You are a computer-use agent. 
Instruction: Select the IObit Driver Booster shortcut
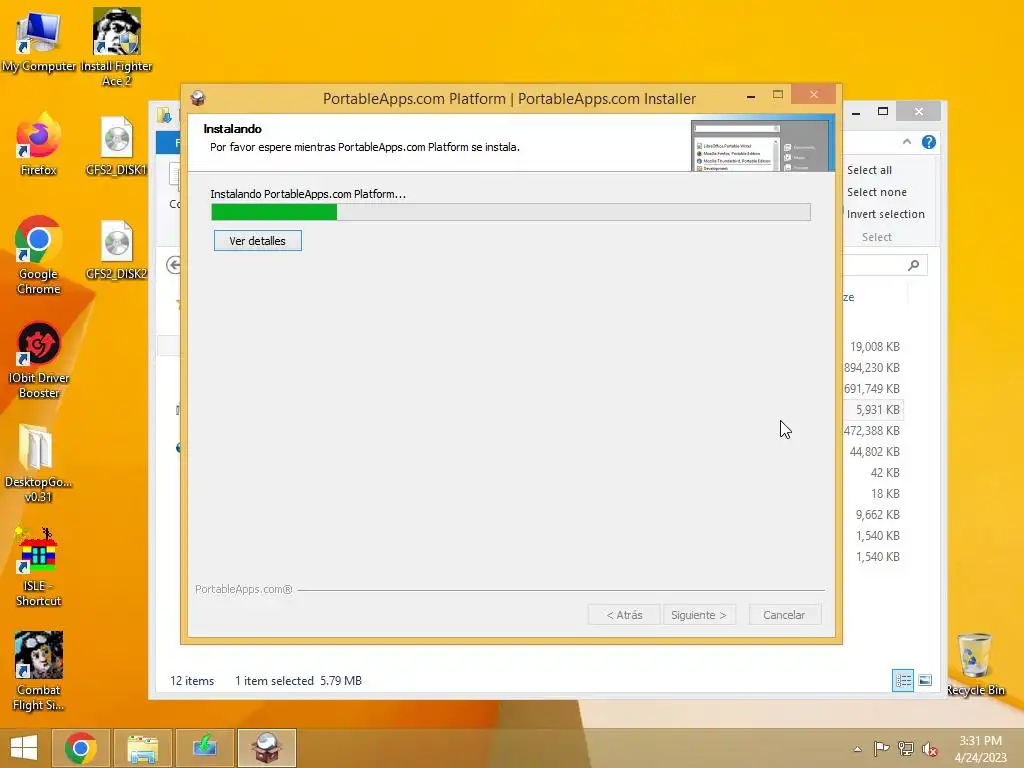pyautogui.click(x=39, y=360)
